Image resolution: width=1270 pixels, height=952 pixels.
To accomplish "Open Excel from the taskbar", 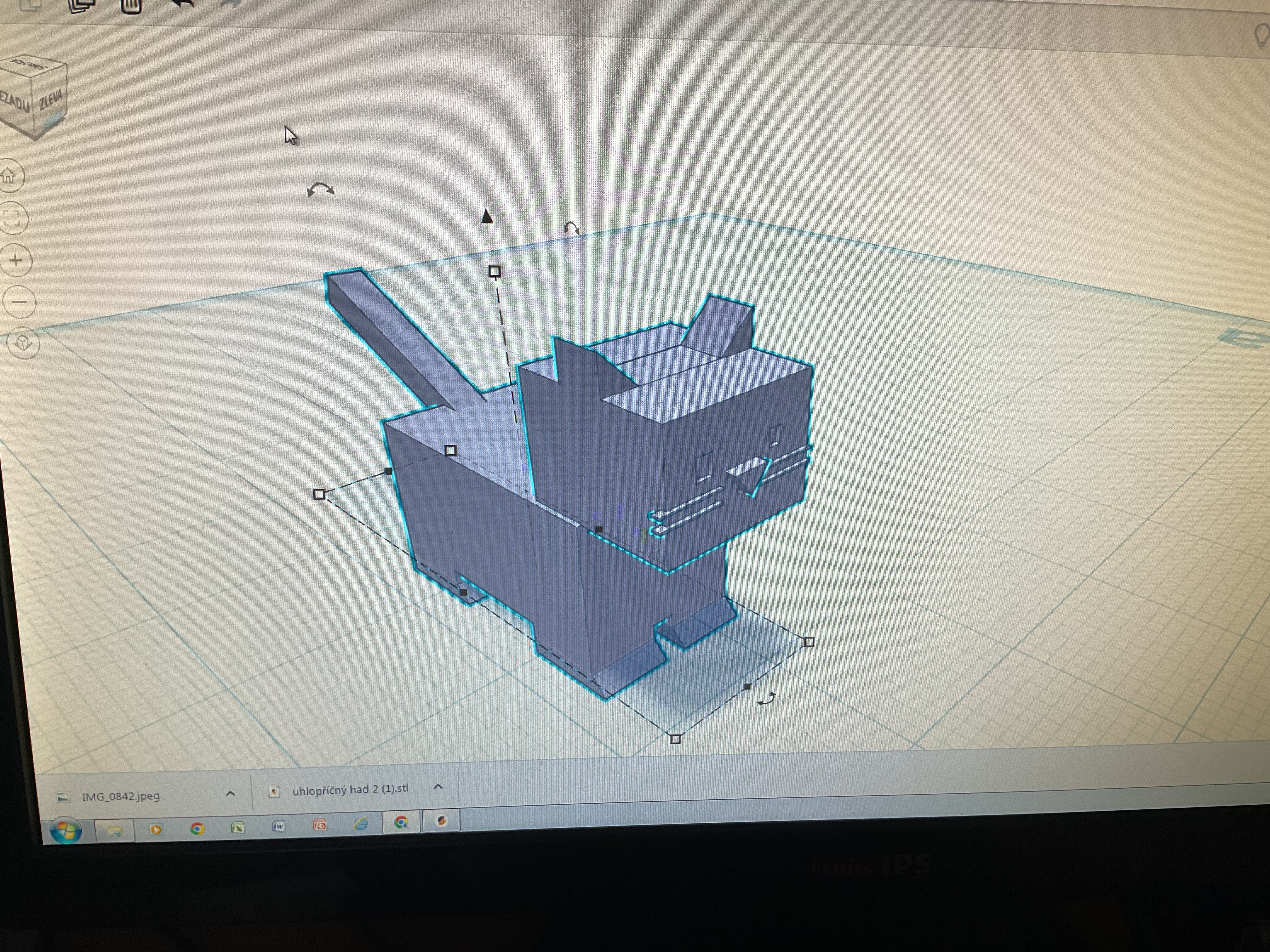I will (x=238, y=827).
